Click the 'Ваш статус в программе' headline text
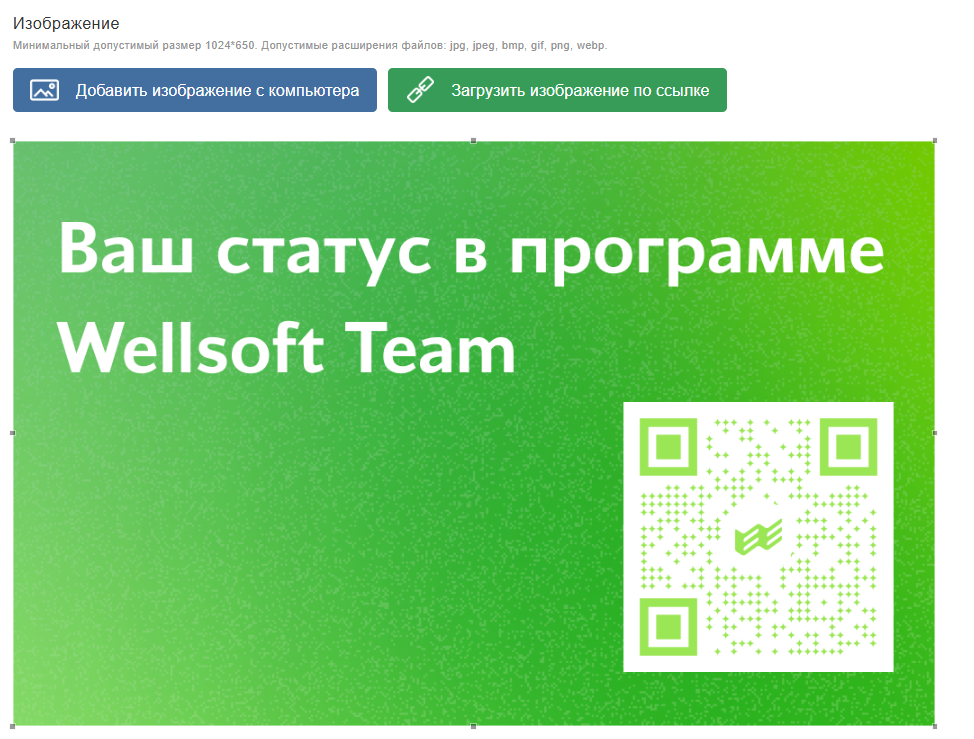Screen dimensions: 974x739 [471, 250]
